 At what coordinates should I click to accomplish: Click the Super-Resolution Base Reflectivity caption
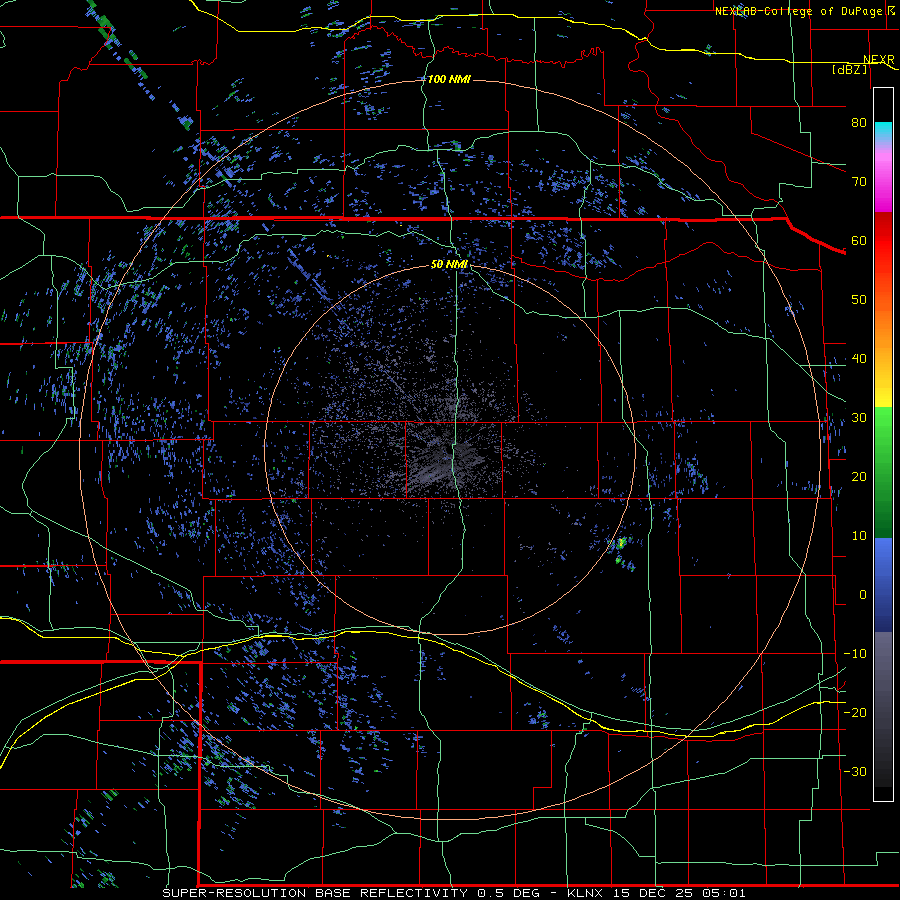(315, 893)
